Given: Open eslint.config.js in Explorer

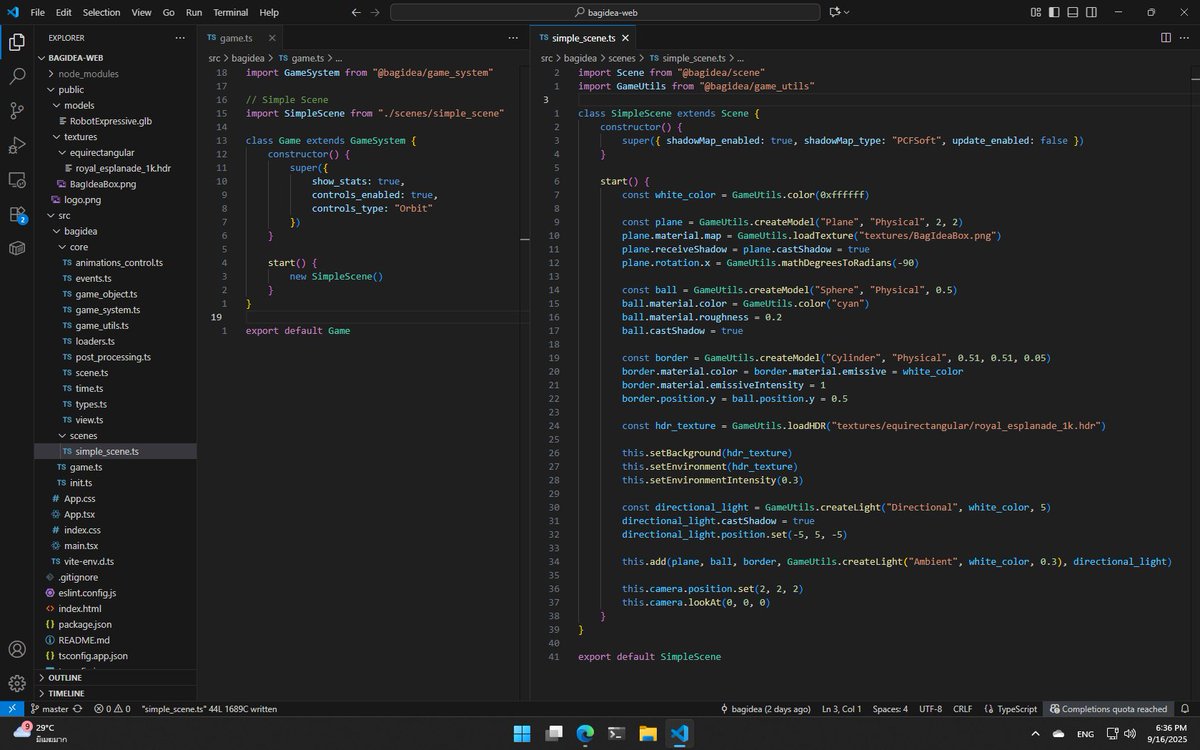Looking at the screenshot, I should [87, 593].
